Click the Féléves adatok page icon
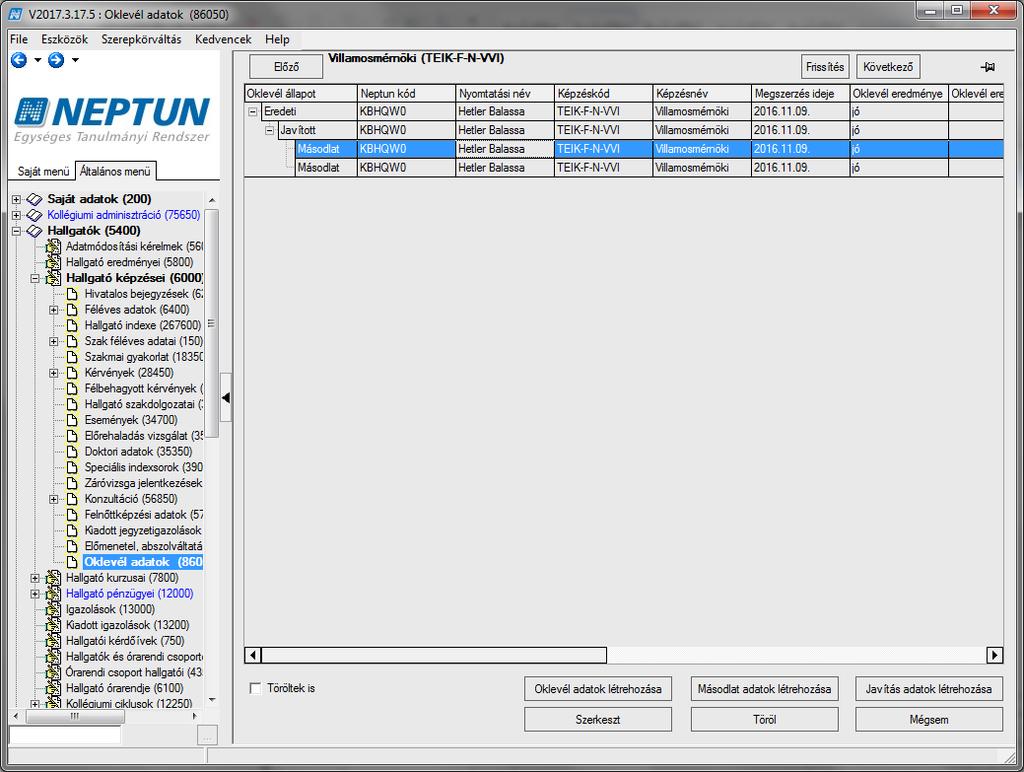 [x=72, y=310]
